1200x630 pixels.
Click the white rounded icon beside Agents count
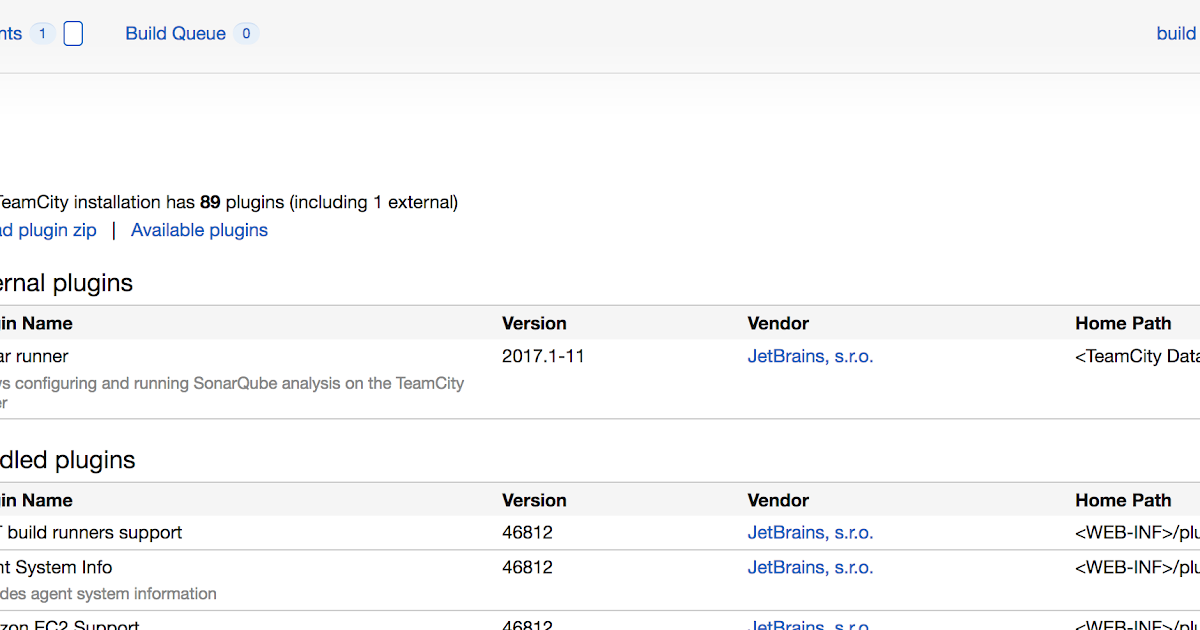coord(72,33)
